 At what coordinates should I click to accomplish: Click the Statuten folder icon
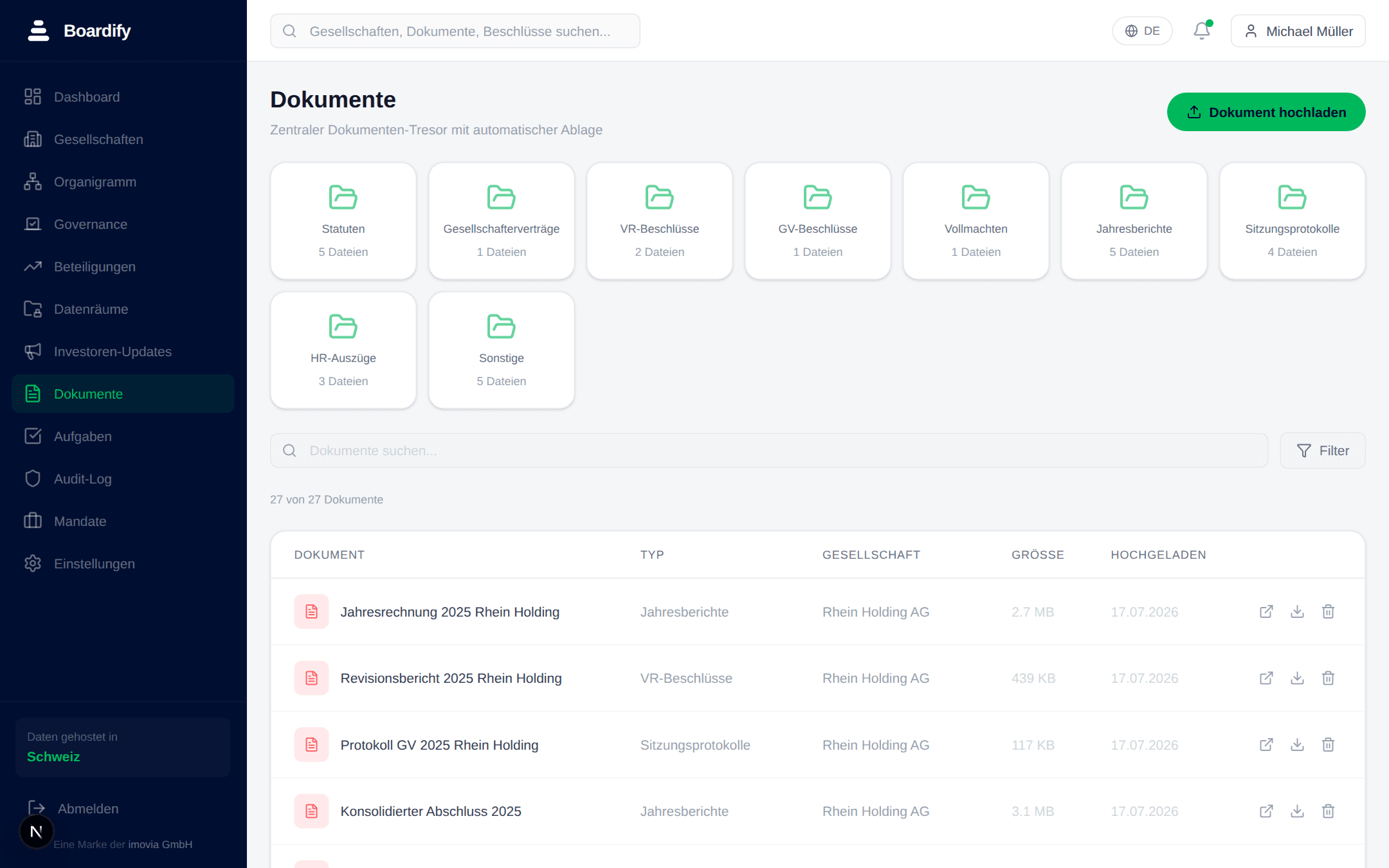[343, 197]
